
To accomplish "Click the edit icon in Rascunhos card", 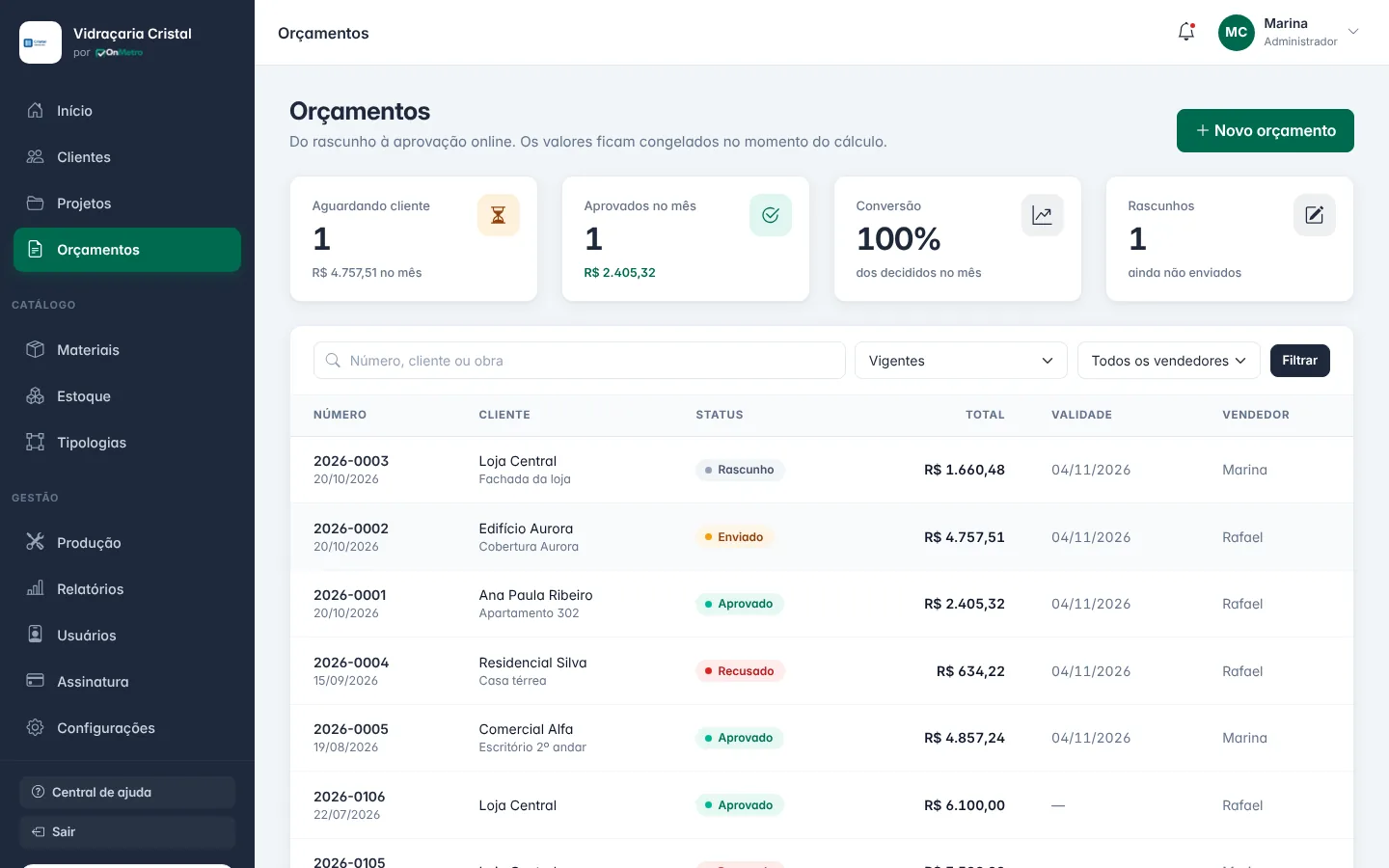I will pyautogui.click(x=1315, y=215).
